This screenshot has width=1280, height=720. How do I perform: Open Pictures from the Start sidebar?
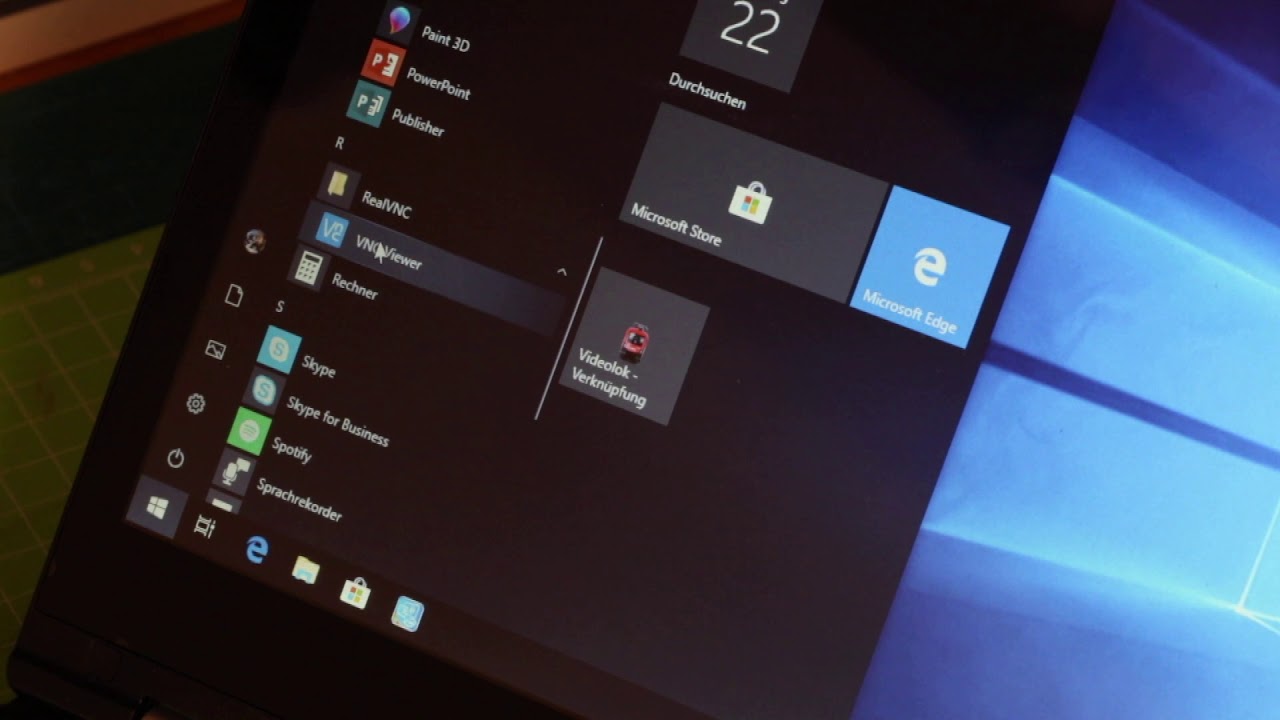(x=215, y=349)
